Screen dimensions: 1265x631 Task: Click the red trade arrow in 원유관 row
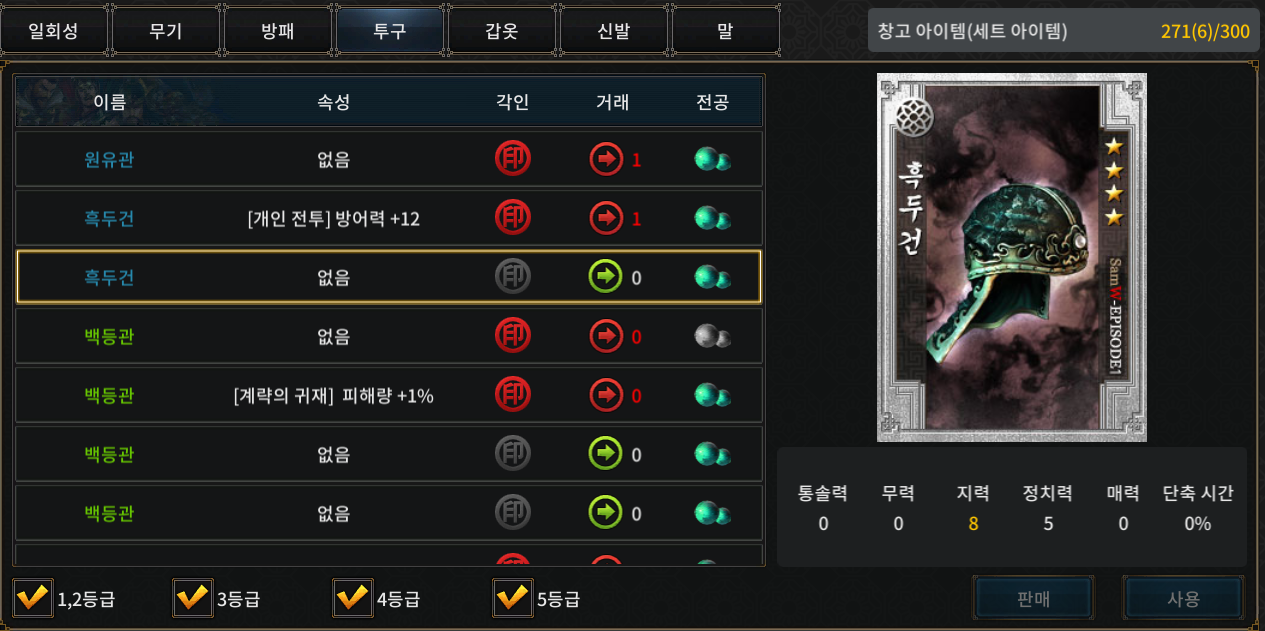click(606, 159)
